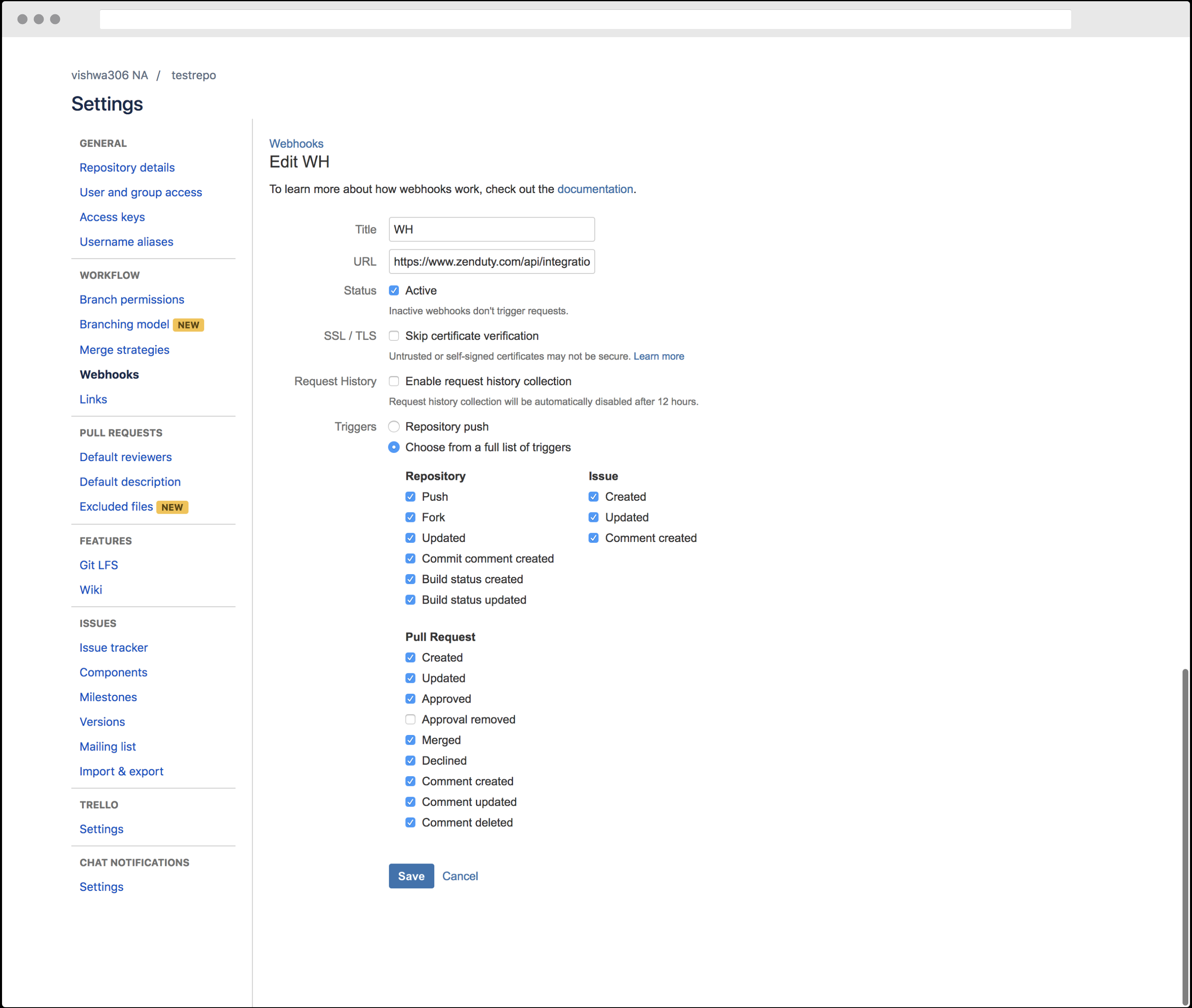Uncheck the Active status checkbox
This screenshot has height=1008, width=1192.
pyautogui.click(x=394, y=290)
